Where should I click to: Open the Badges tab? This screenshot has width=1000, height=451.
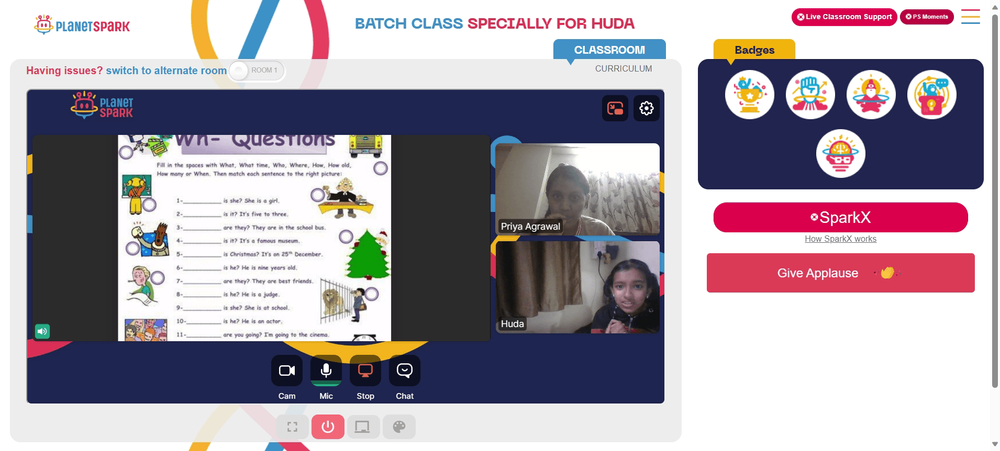(x=754, y=50)
